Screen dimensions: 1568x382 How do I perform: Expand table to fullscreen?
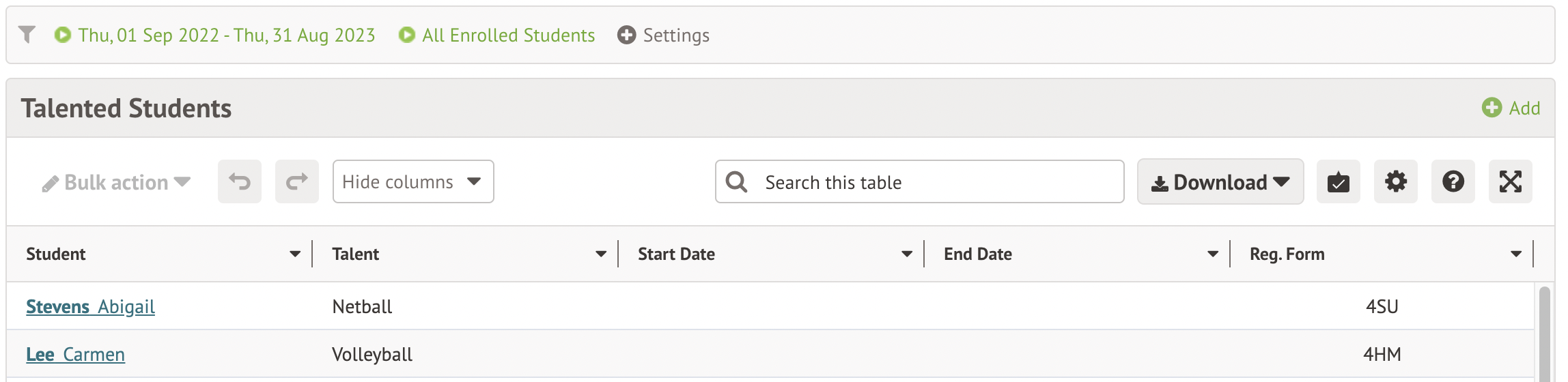pos(1510,181)
